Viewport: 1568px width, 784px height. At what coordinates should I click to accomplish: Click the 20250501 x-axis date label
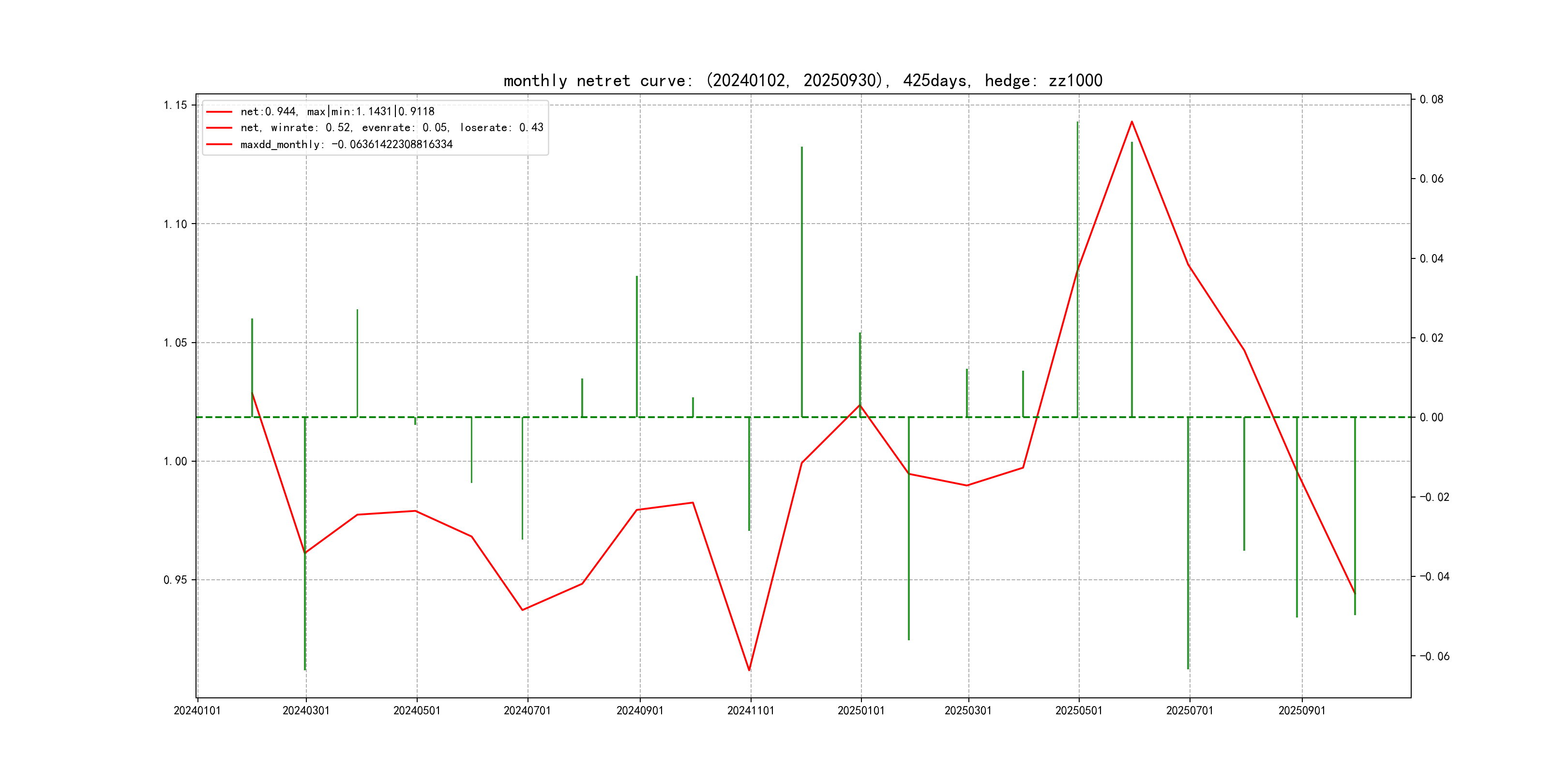coord(1079,710)
